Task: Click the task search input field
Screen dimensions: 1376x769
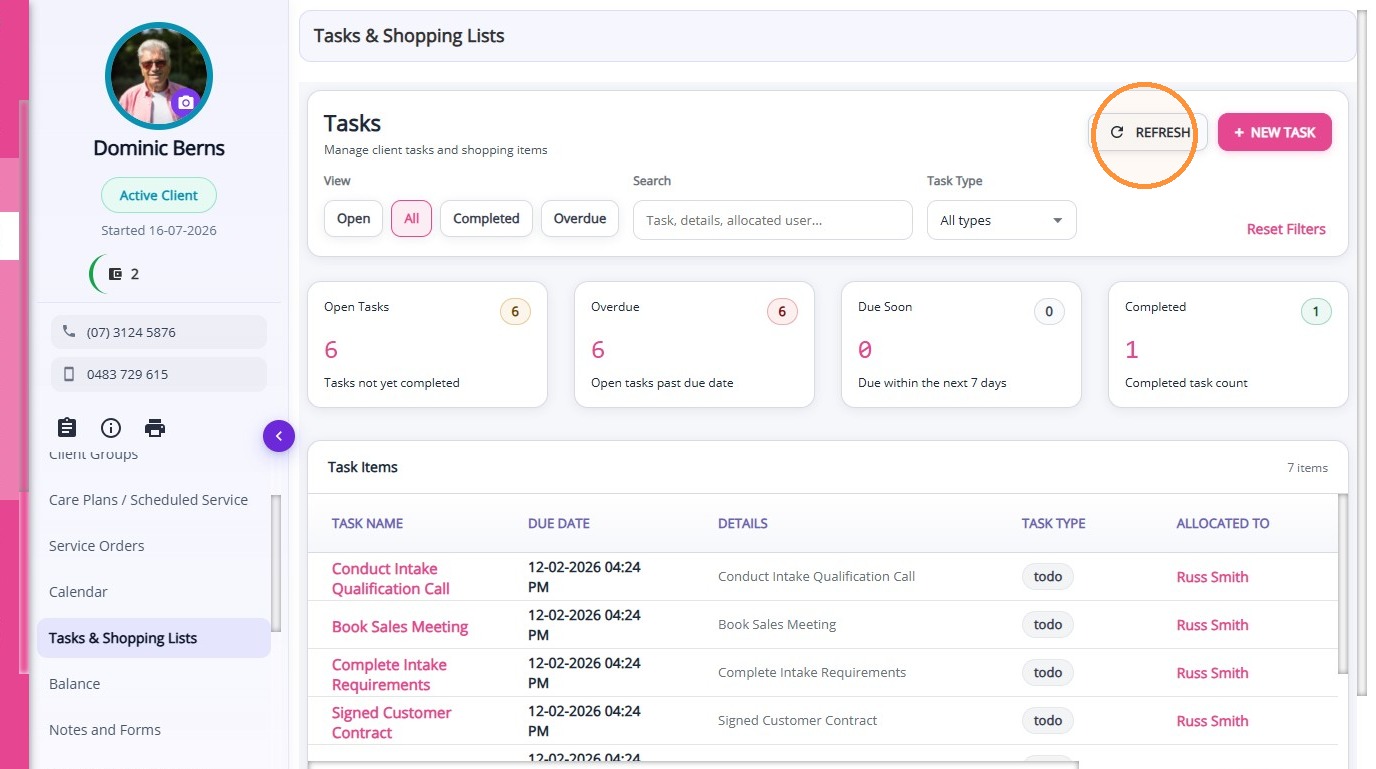Action: [x=772, y=220]
